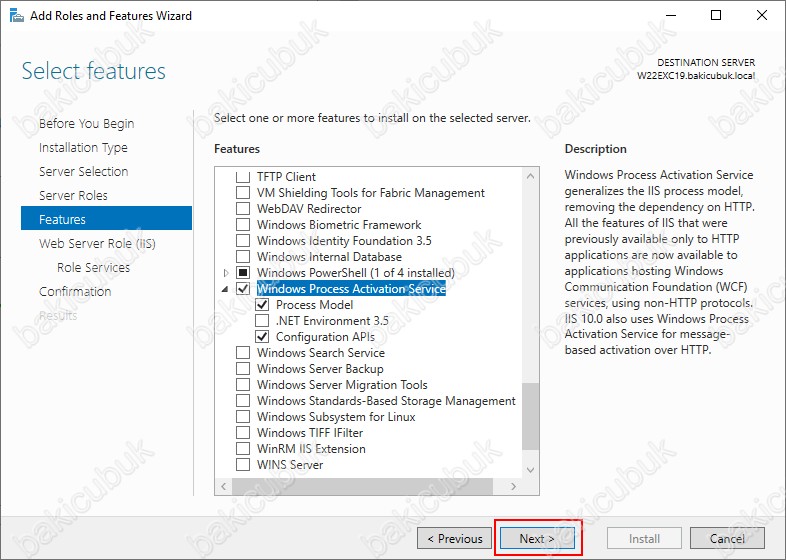Check VM Shielding Tools for Fabric Management

pos(243,193)
